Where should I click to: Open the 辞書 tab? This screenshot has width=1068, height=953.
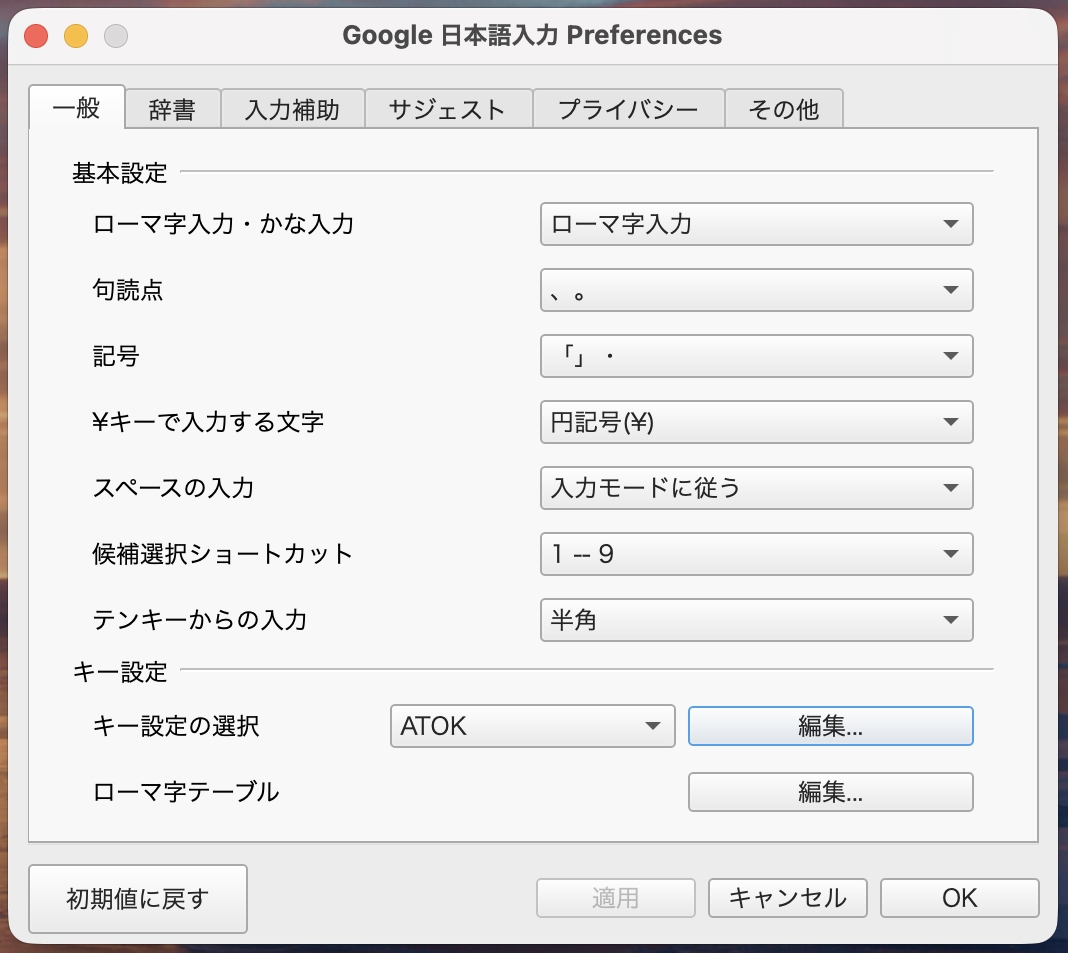[x=172, y=109]
